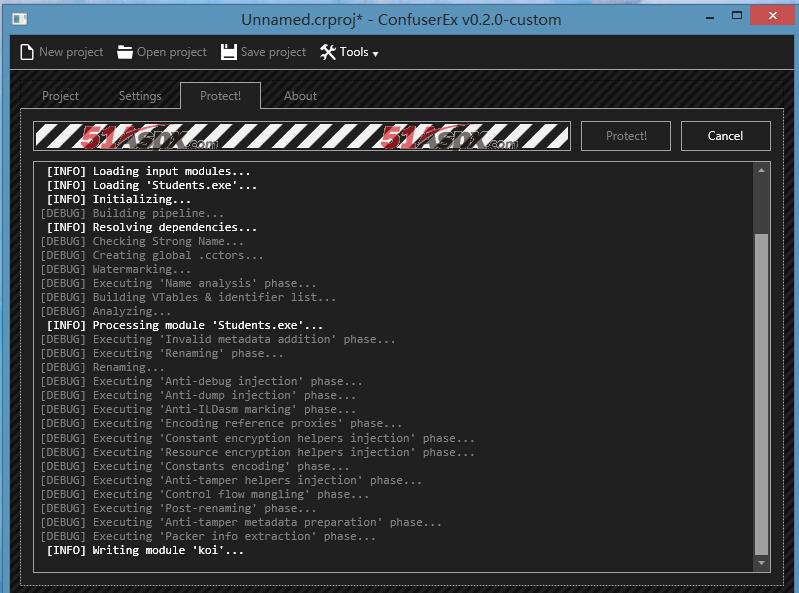Click the 'Resolving dependencies...' log line

pyautogui.click(x=152, y=227)
